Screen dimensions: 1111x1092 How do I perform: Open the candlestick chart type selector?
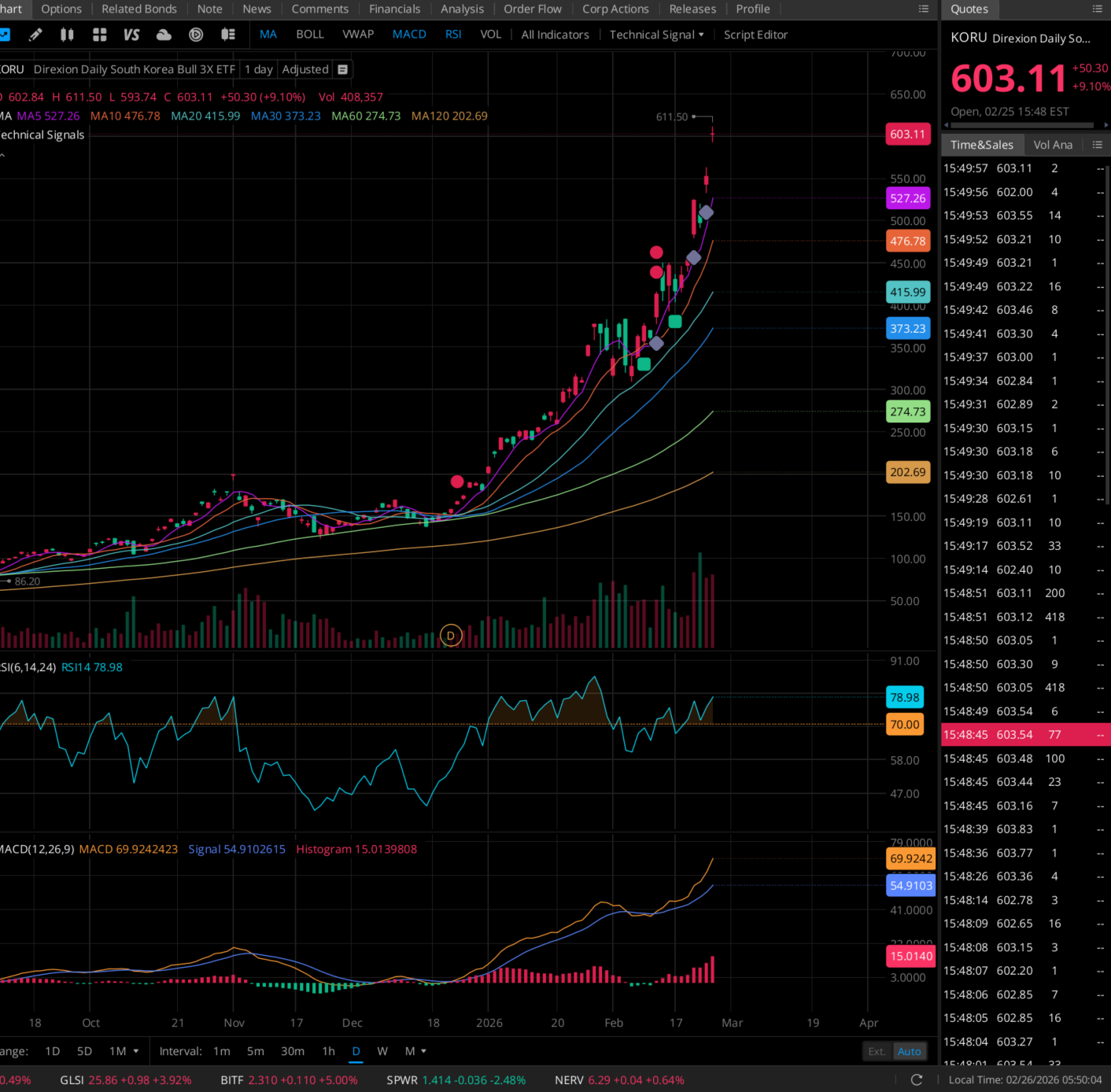tap(68, 35)
